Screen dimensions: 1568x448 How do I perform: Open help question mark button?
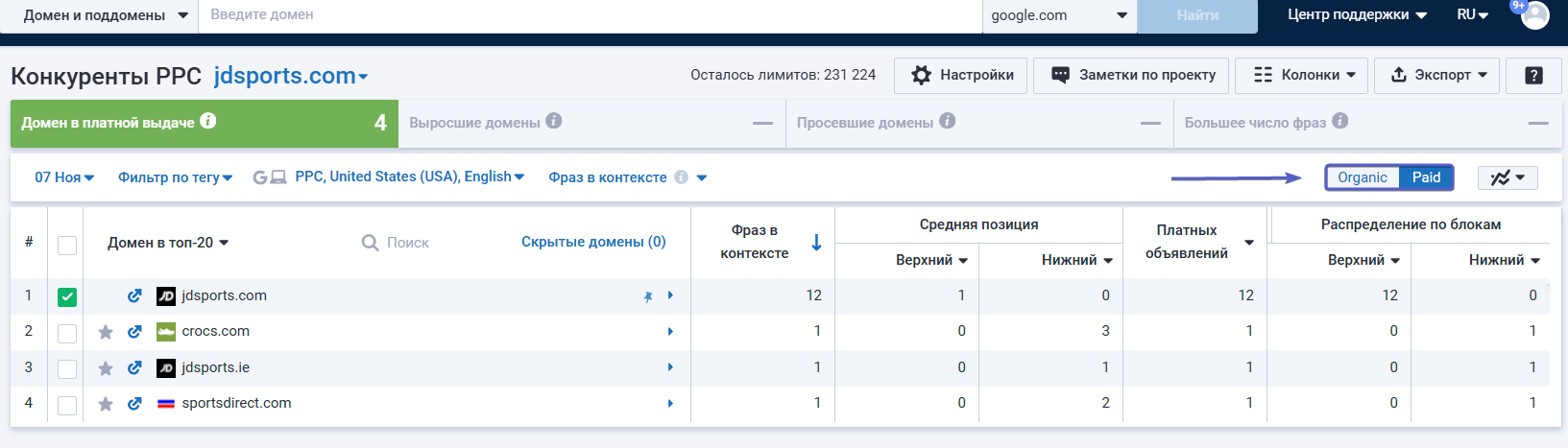[1533, 75]
